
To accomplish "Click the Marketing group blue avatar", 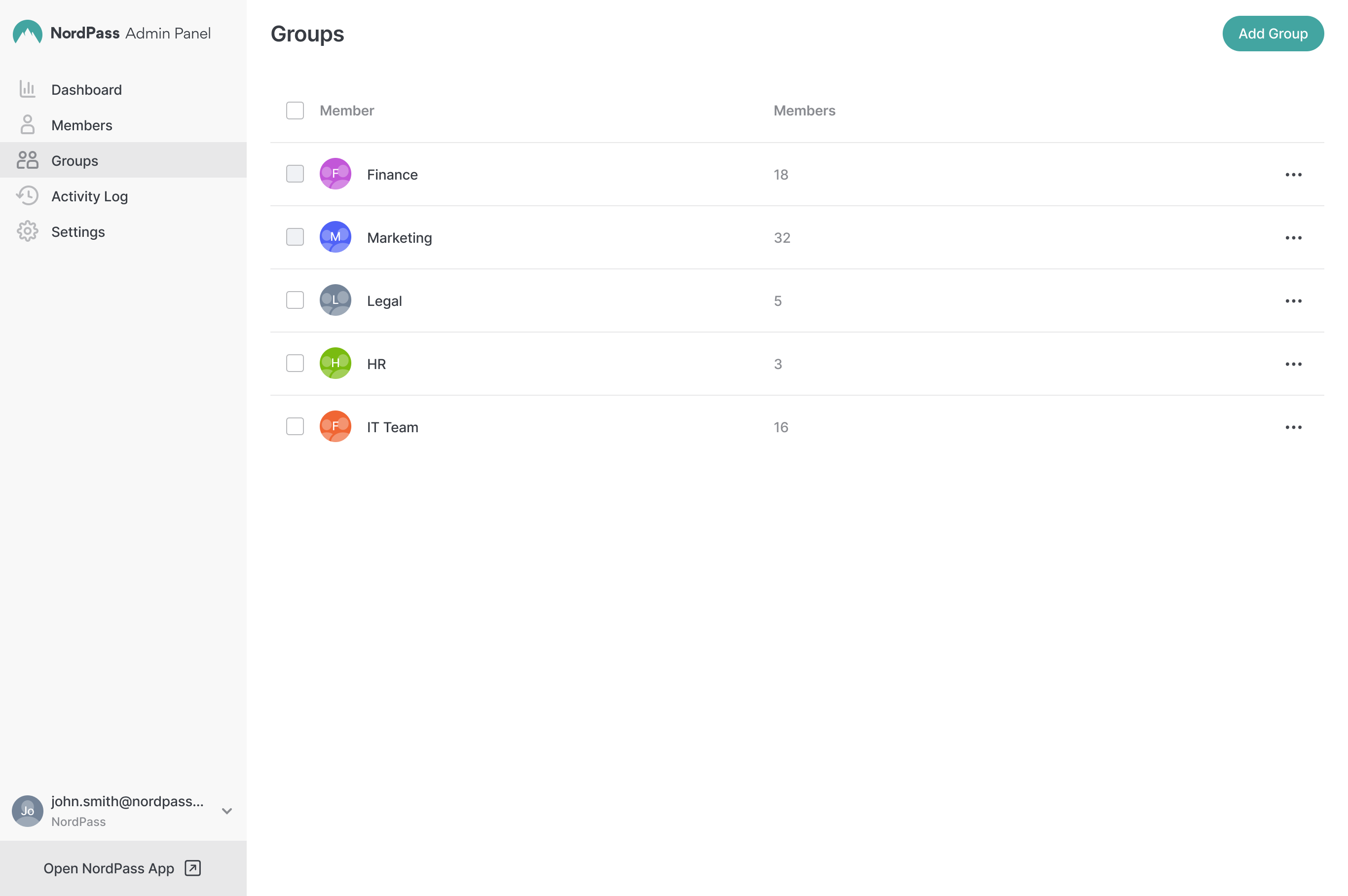I will pyautogui.click(x=335, y=237).
